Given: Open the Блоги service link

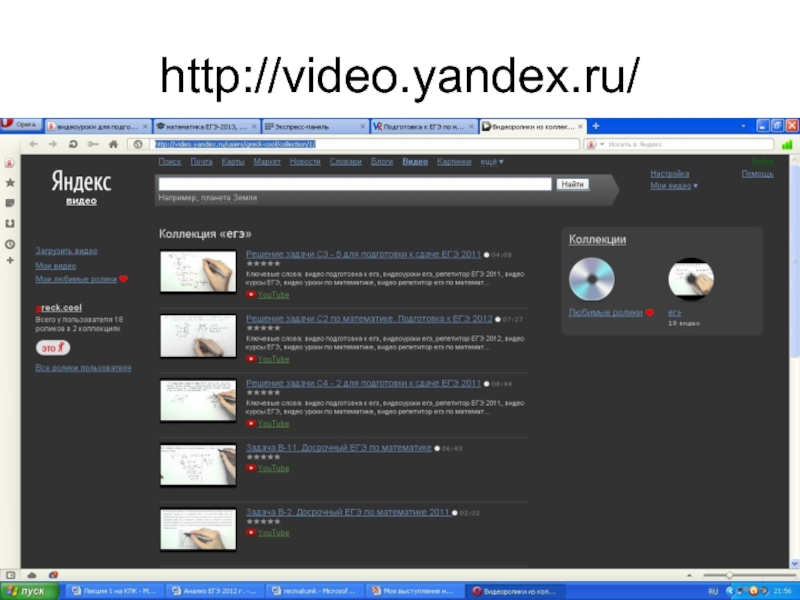Looking at the screenshot, I should (x=382, y=162).
